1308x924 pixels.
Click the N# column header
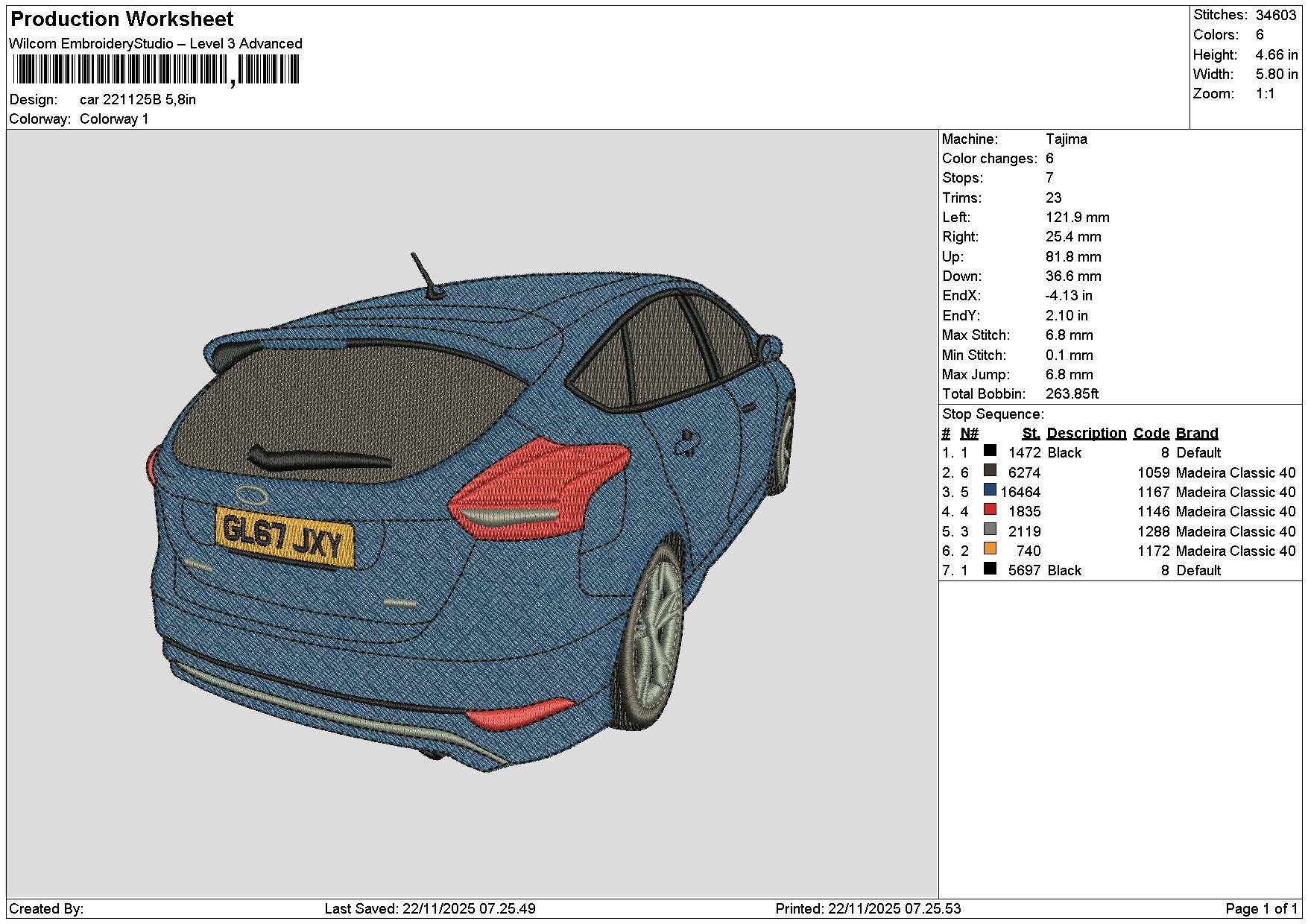pyautogui.click(x=969, y=434)
